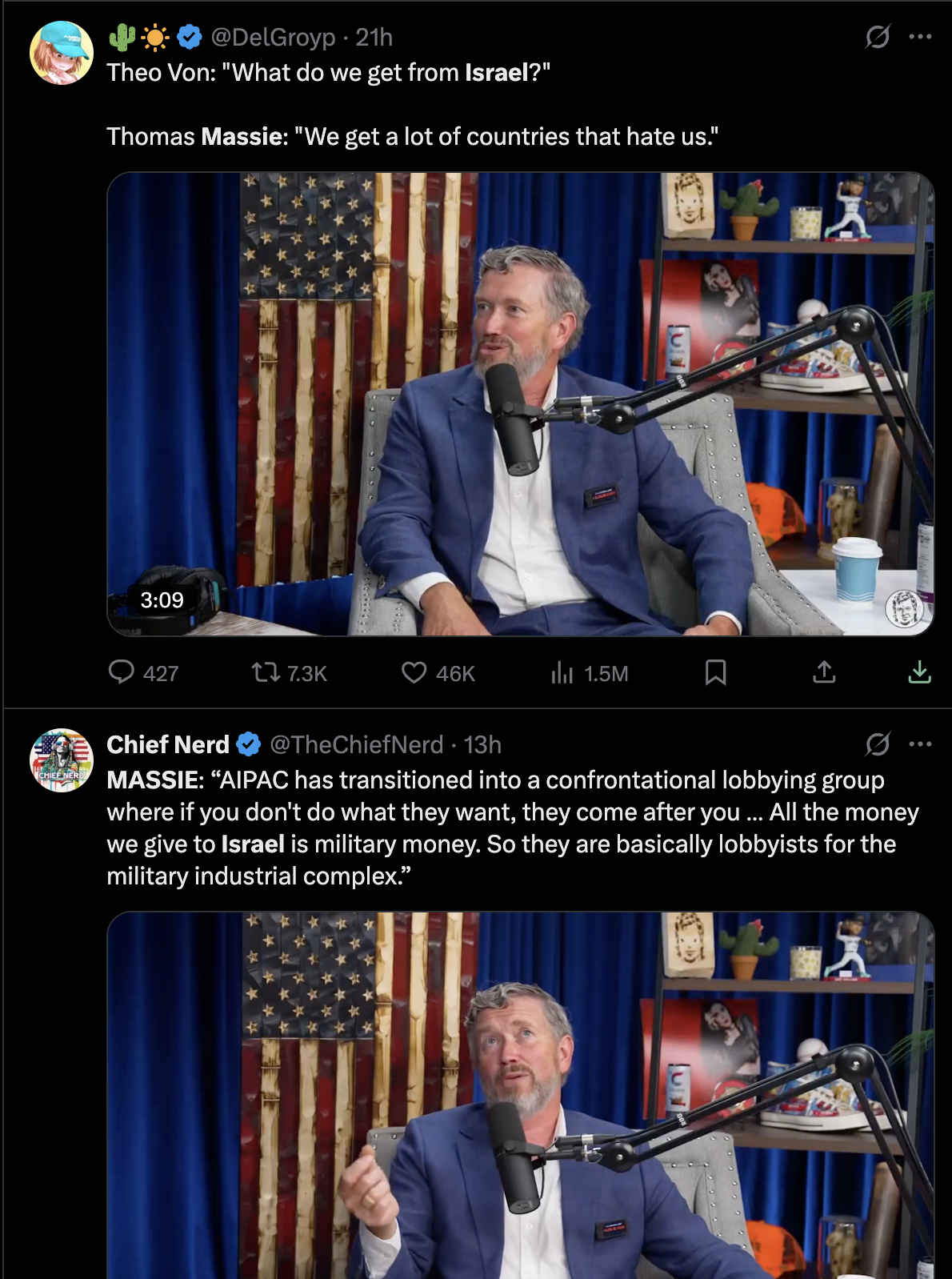Viewport: 952px width, 1279px height.
Task: Repost the DelGroyp tweet with 7.3K reposts
Action: coord(289,673)
